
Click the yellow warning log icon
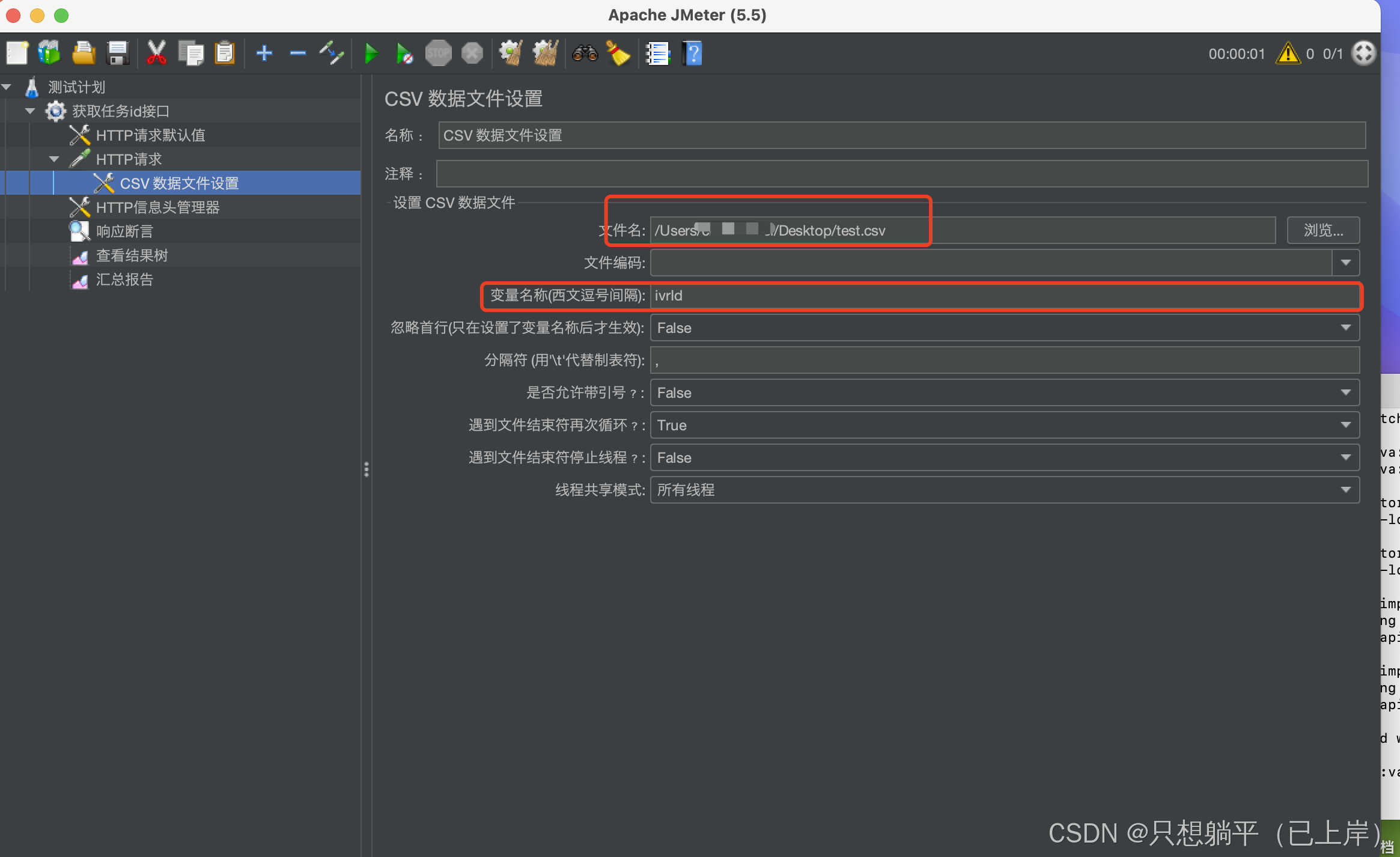pos(1288,54)
